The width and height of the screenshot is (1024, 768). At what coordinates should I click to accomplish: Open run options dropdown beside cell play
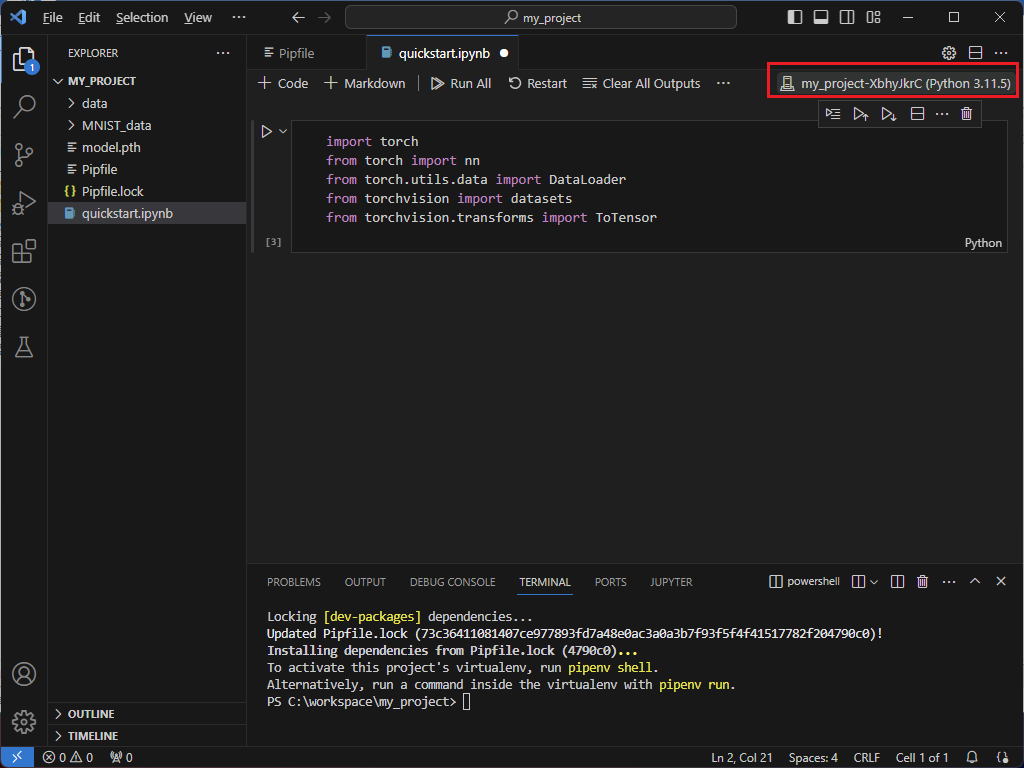(x=283, y=131)
